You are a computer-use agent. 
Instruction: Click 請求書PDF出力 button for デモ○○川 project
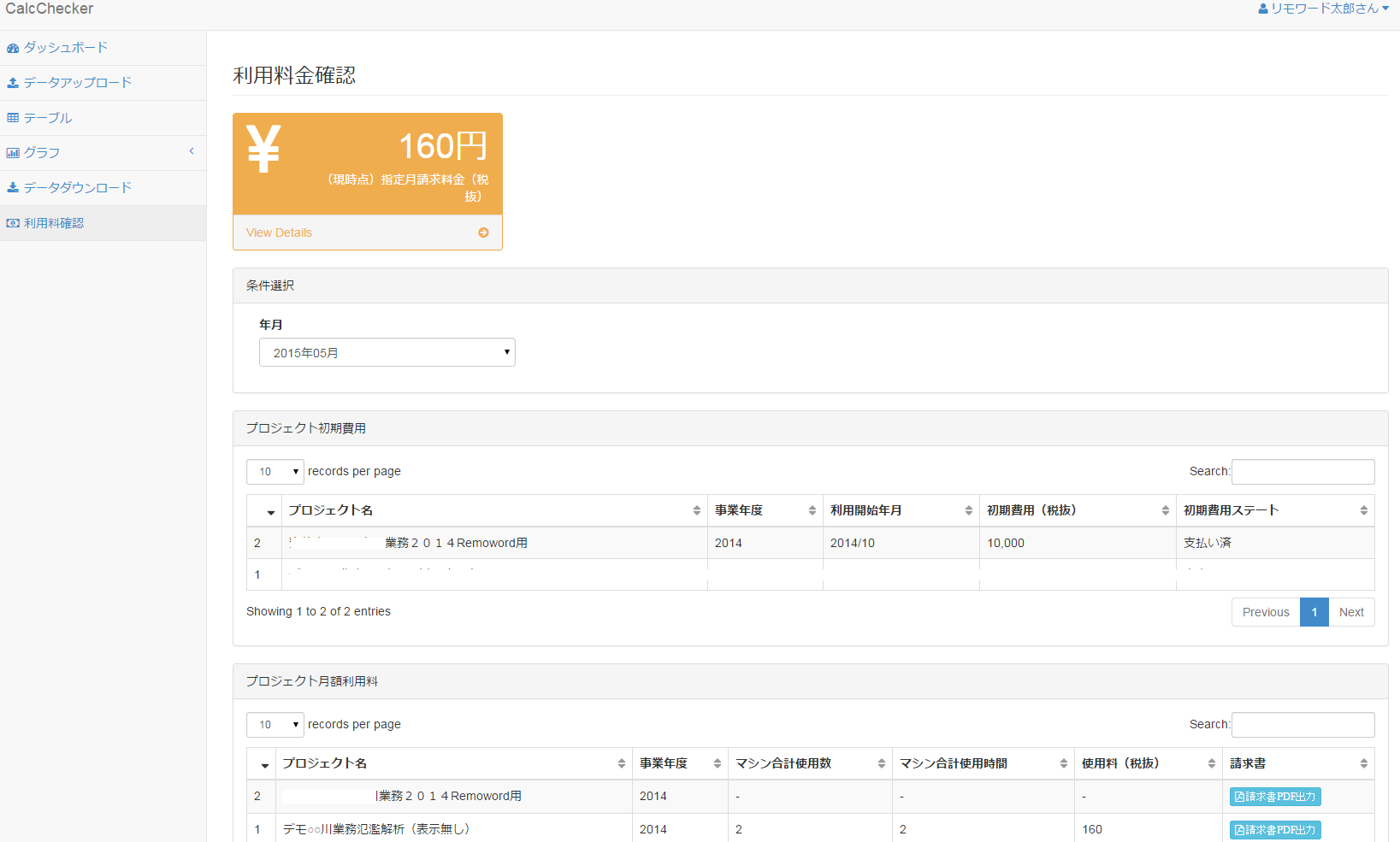coord(1274,829)
